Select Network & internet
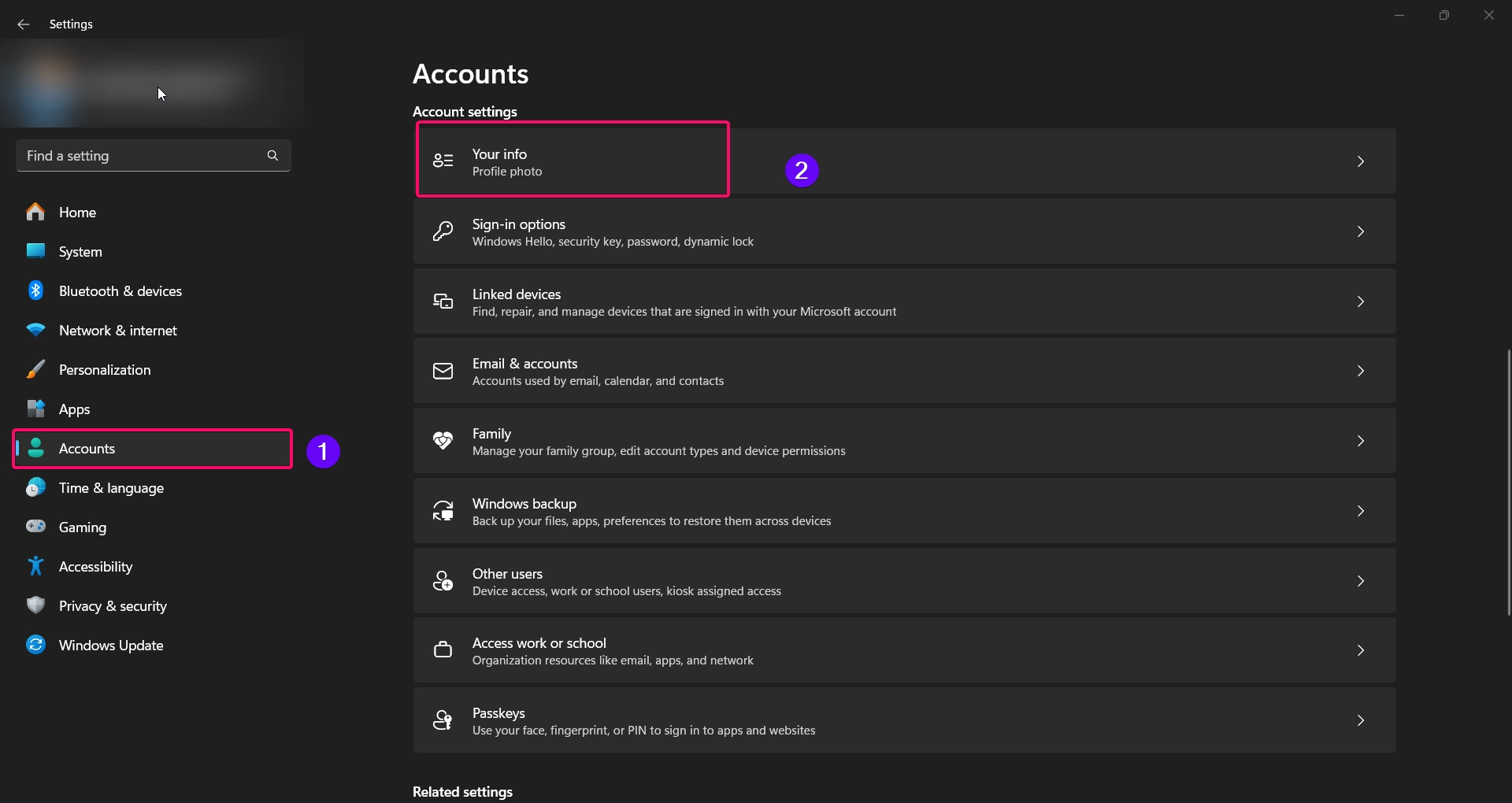 point(154,330)
